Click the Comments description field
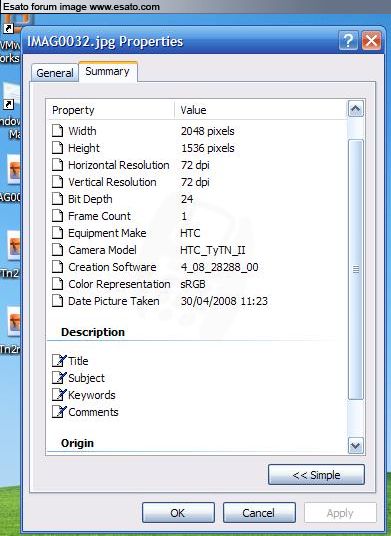This screenshot has width=391, height=536. coord(93,412)
